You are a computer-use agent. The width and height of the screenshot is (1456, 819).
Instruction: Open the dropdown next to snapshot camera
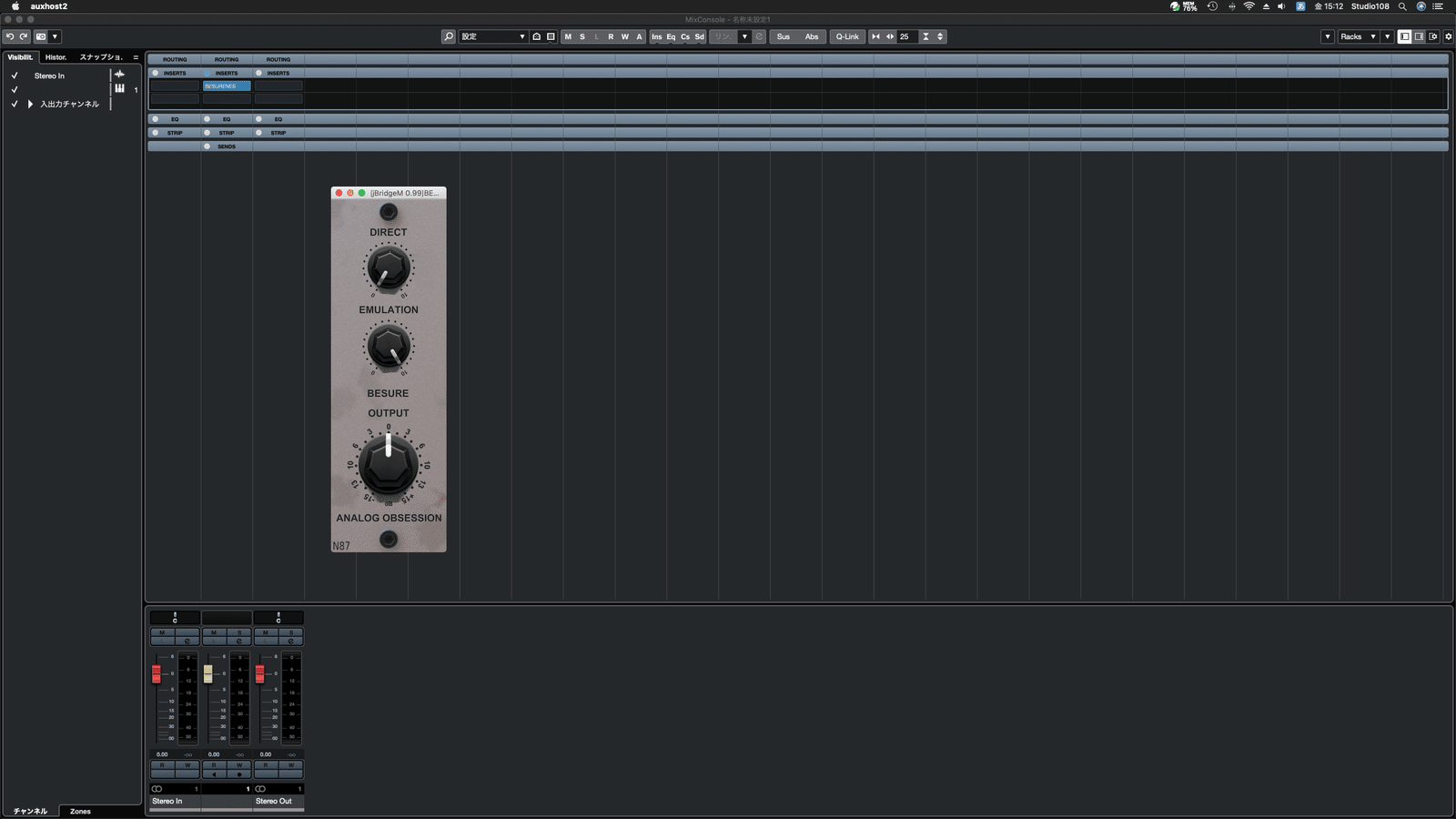coord(55,36)
